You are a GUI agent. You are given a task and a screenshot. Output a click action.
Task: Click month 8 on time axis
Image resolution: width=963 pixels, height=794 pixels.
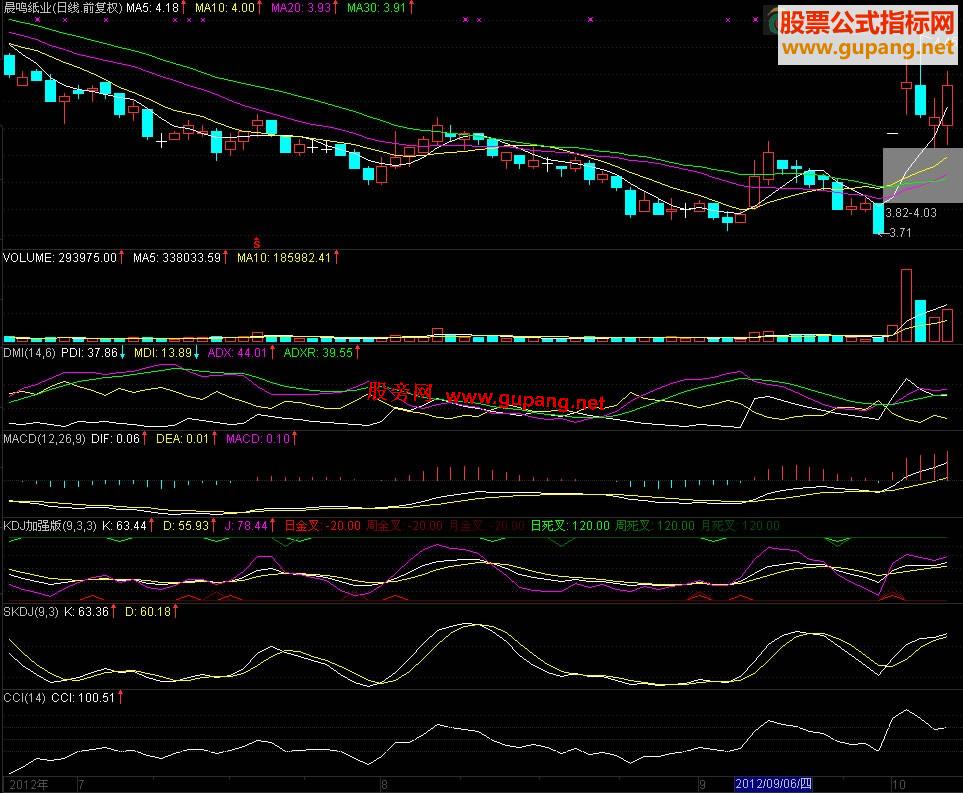384,785
